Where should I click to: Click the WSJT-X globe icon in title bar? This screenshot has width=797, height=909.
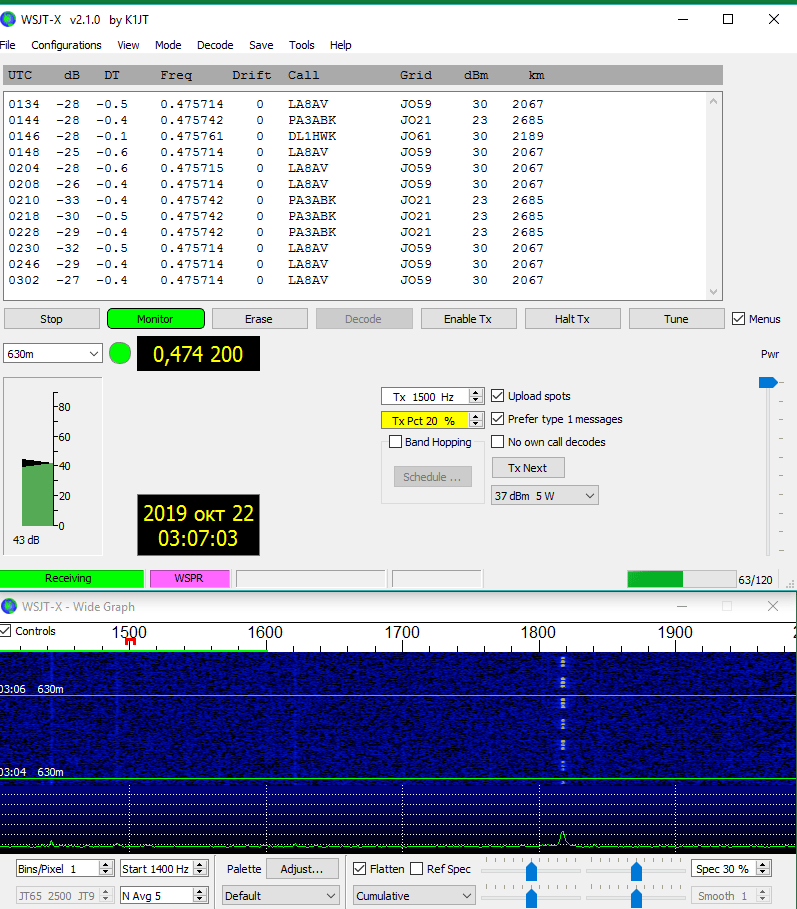pos(9,19)
